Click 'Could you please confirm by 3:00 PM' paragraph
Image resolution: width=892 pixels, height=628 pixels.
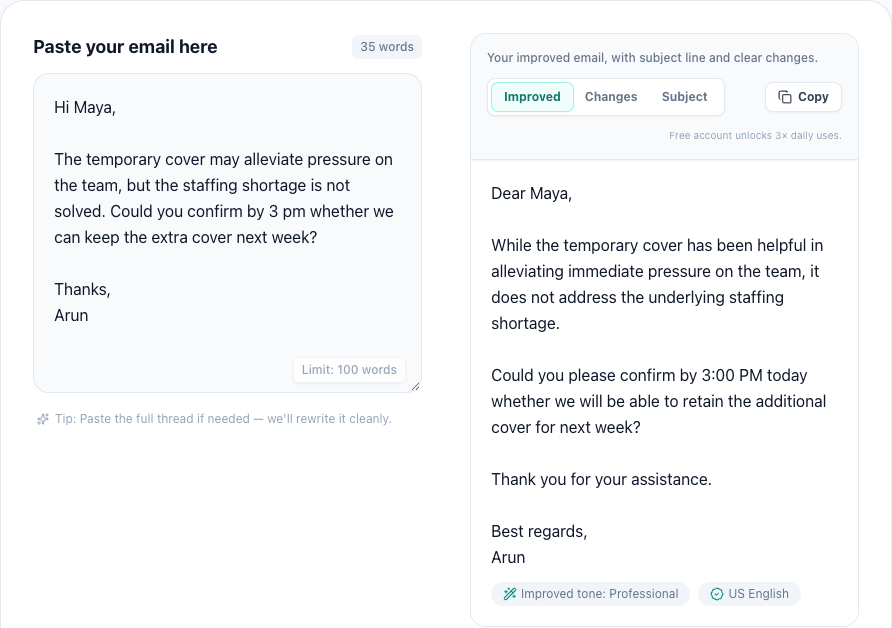click(659, 402)
